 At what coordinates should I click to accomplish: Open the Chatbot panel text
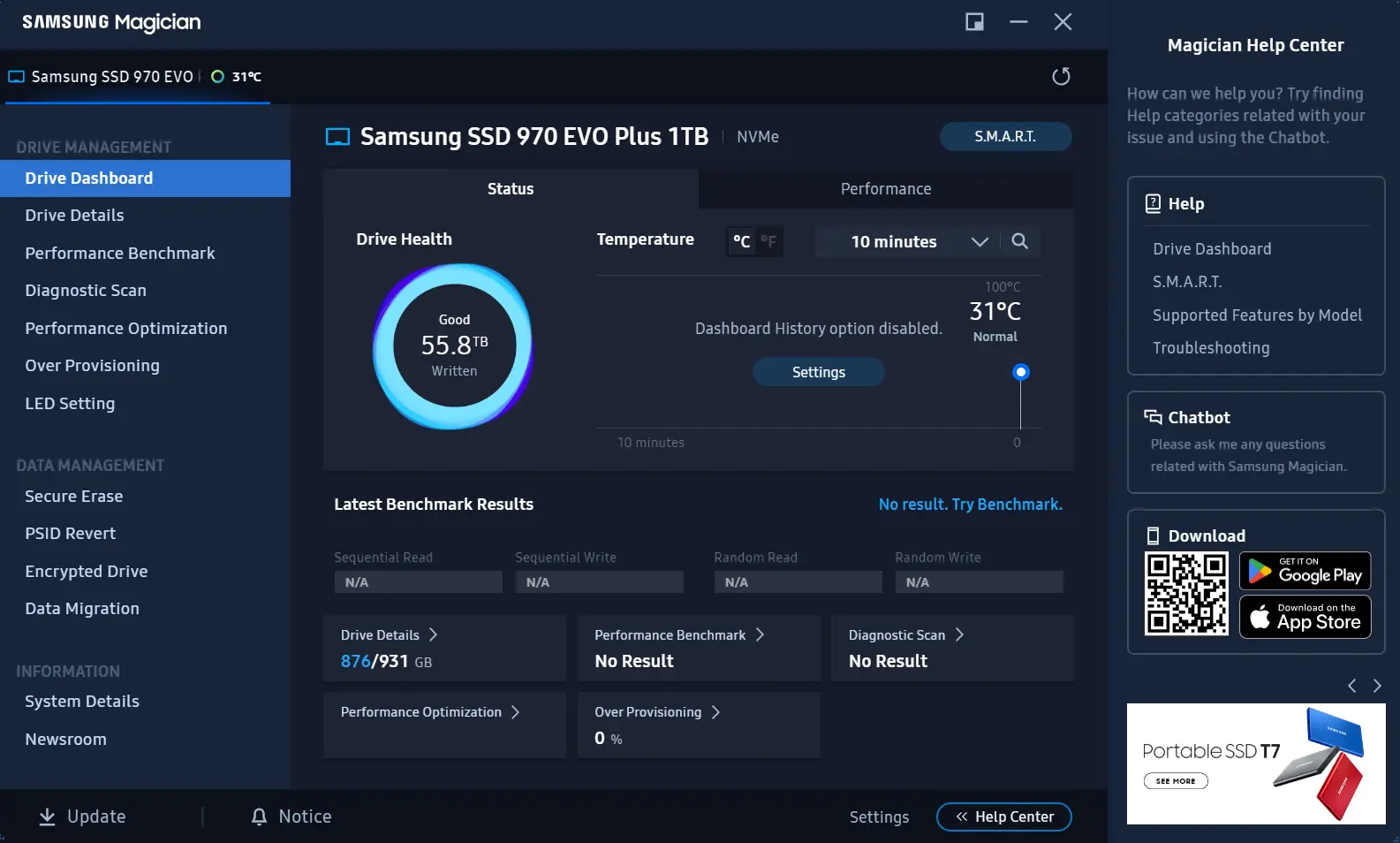pos(1248,455)
